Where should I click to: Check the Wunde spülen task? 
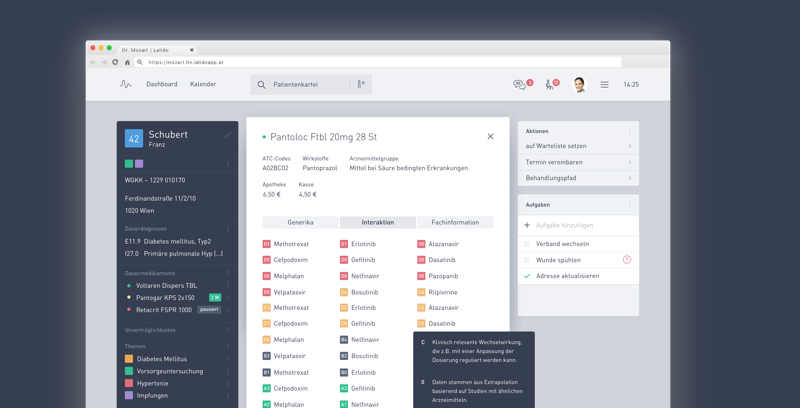click(527, 260)
